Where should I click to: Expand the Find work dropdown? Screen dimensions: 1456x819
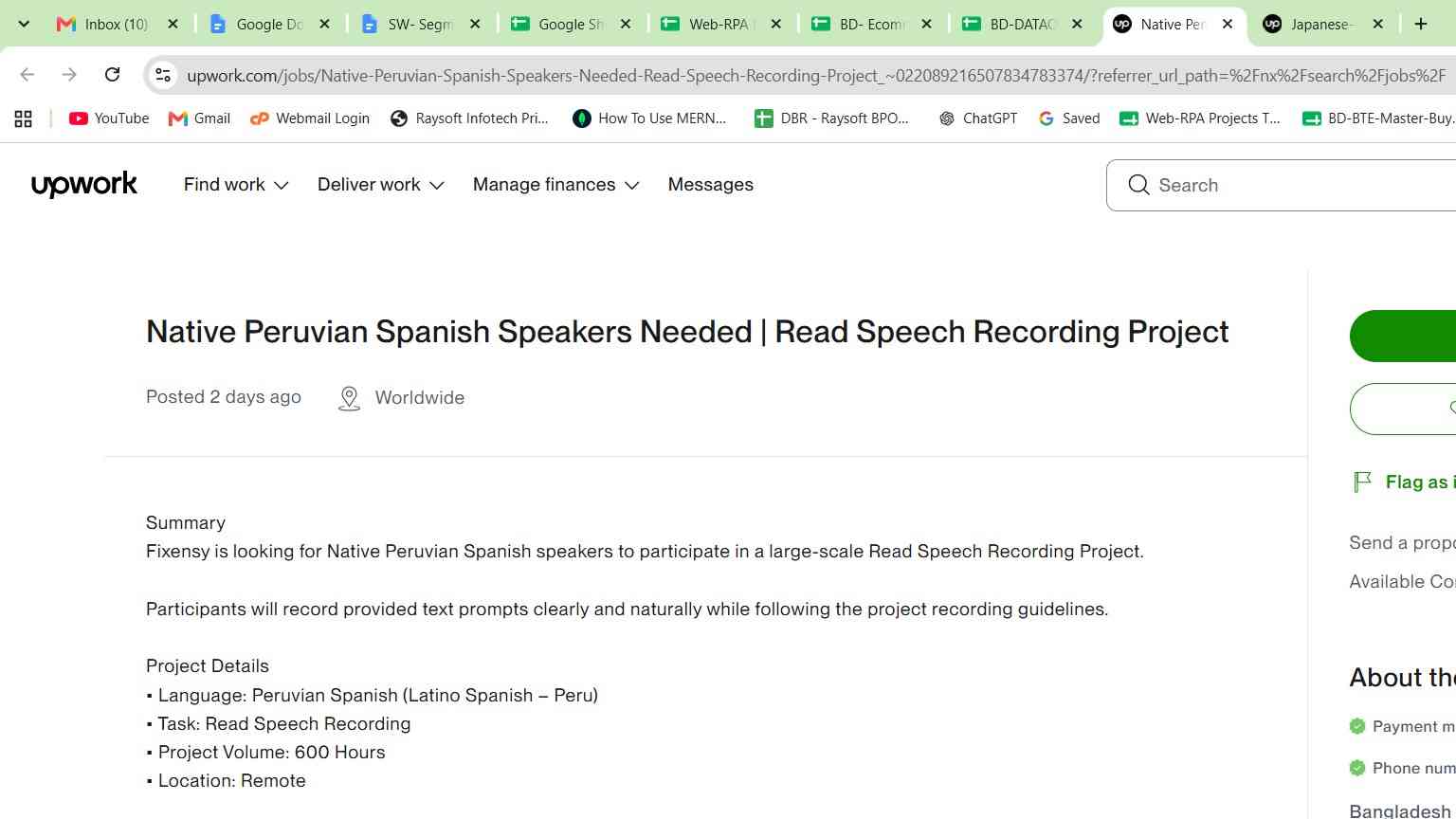point(236,185)
